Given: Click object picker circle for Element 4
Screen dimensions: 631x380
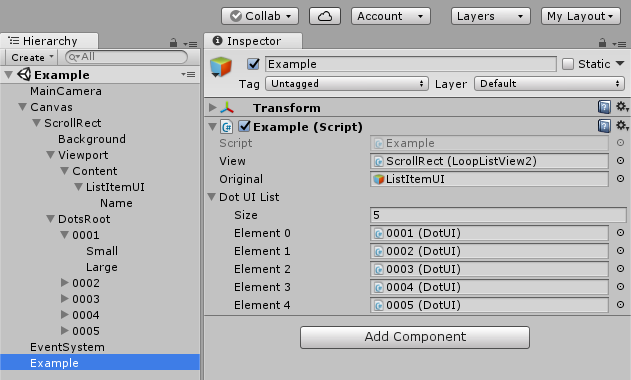Looking at the screenshot, I should point(621,305).
